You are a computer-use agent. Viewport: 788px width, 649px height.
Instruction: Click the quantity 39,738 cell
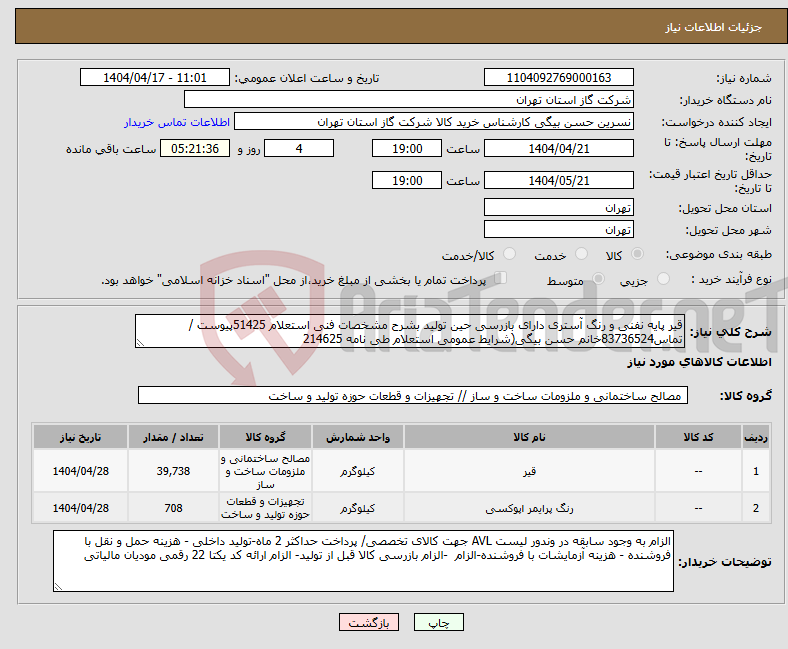(x=173, y=471)
